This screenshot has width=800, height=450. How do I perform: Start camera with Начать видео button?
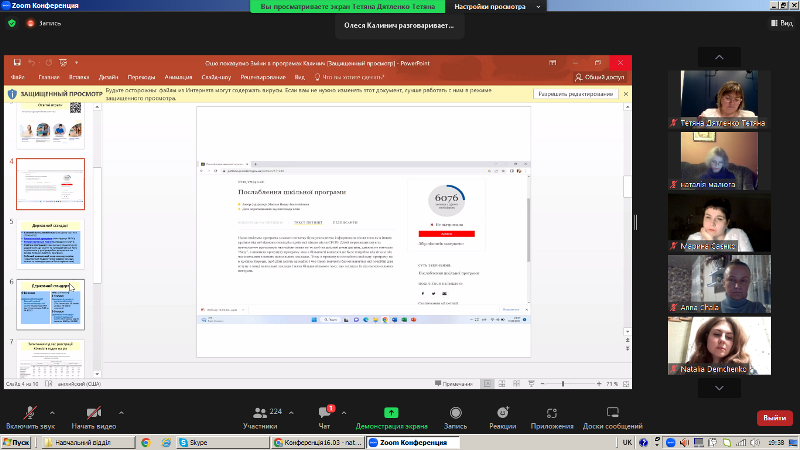click(x=94, y=412)
